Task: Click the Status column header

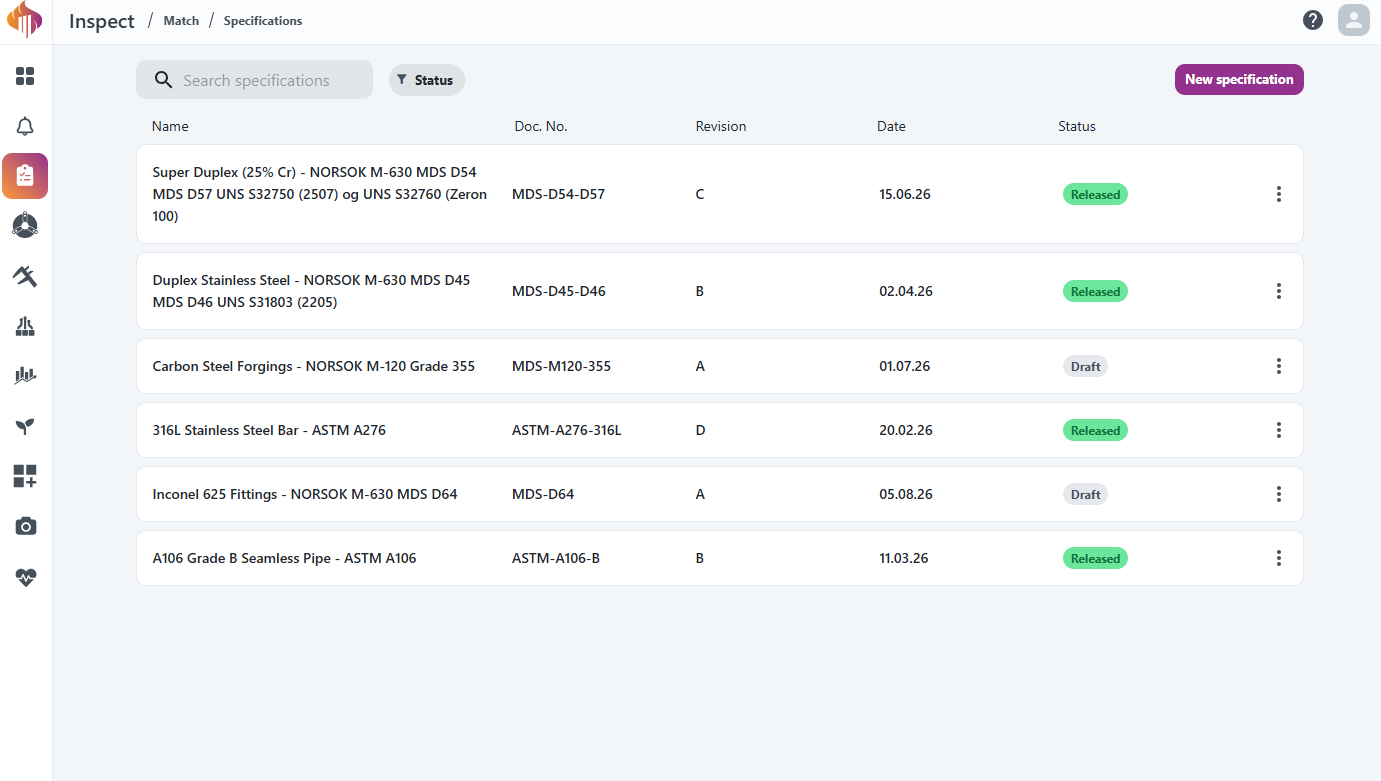Action: tap(1077, 126)
